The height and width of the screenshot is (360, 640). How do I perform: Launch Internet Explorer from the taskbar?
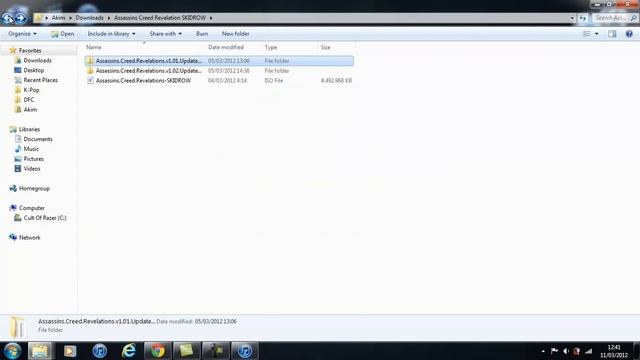point(129,351)
